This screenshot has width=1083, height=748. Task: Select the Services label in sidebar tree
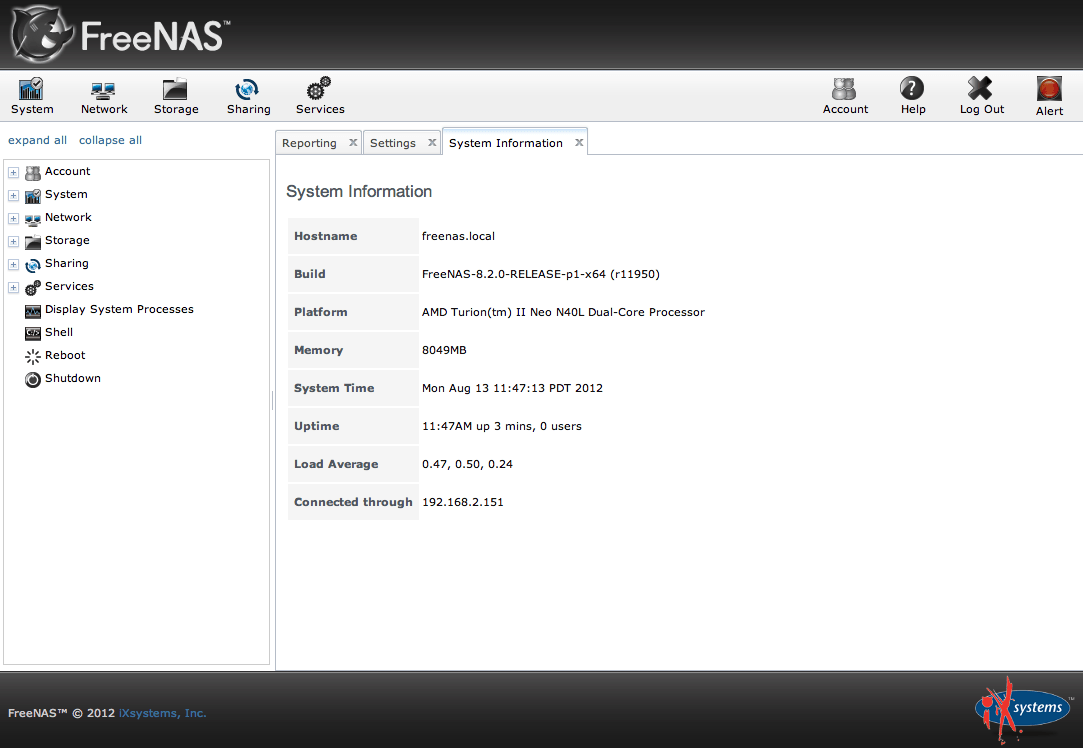coord(69,286)
